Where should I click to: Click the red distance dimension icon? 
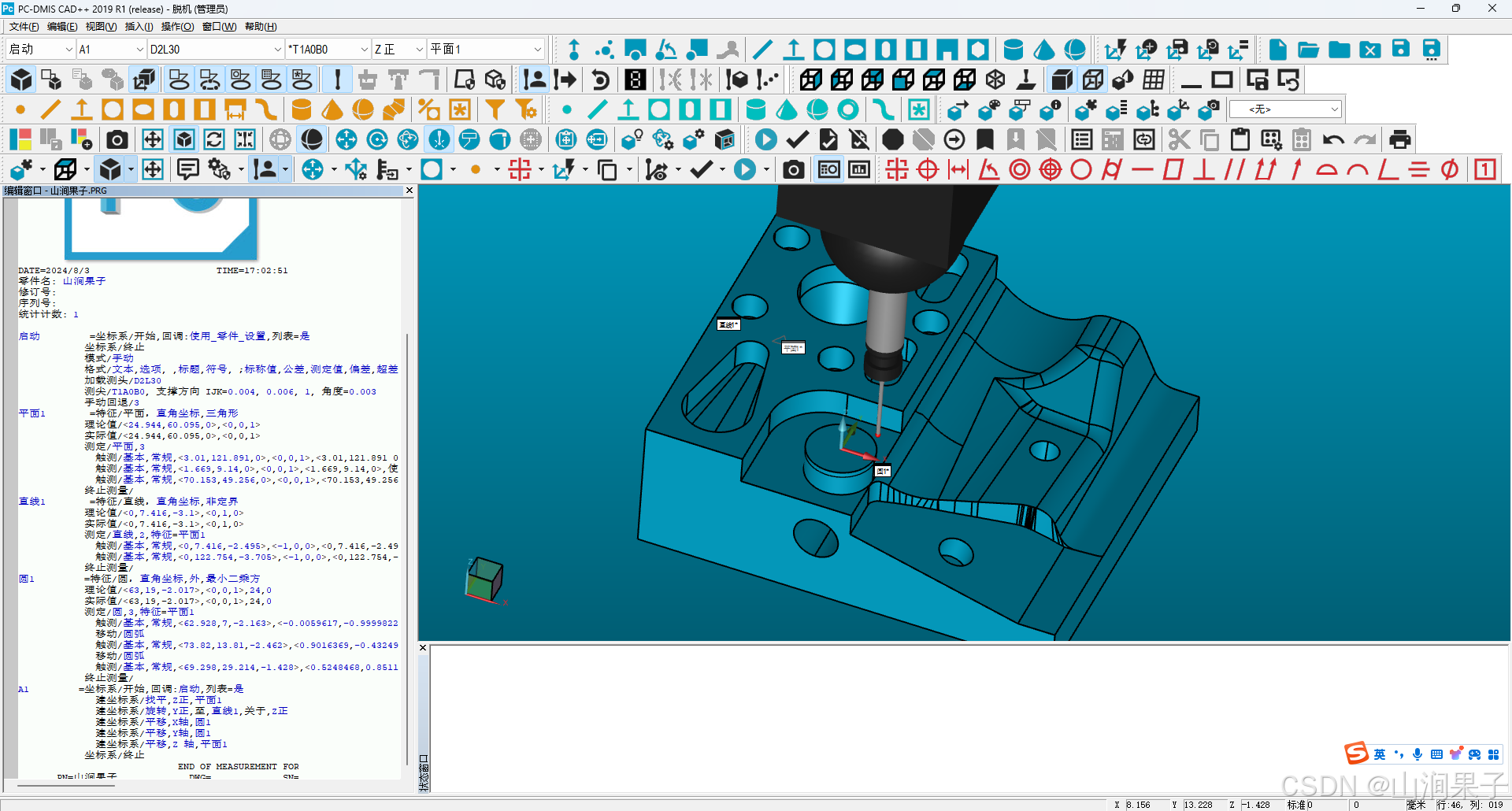point(958,169)
